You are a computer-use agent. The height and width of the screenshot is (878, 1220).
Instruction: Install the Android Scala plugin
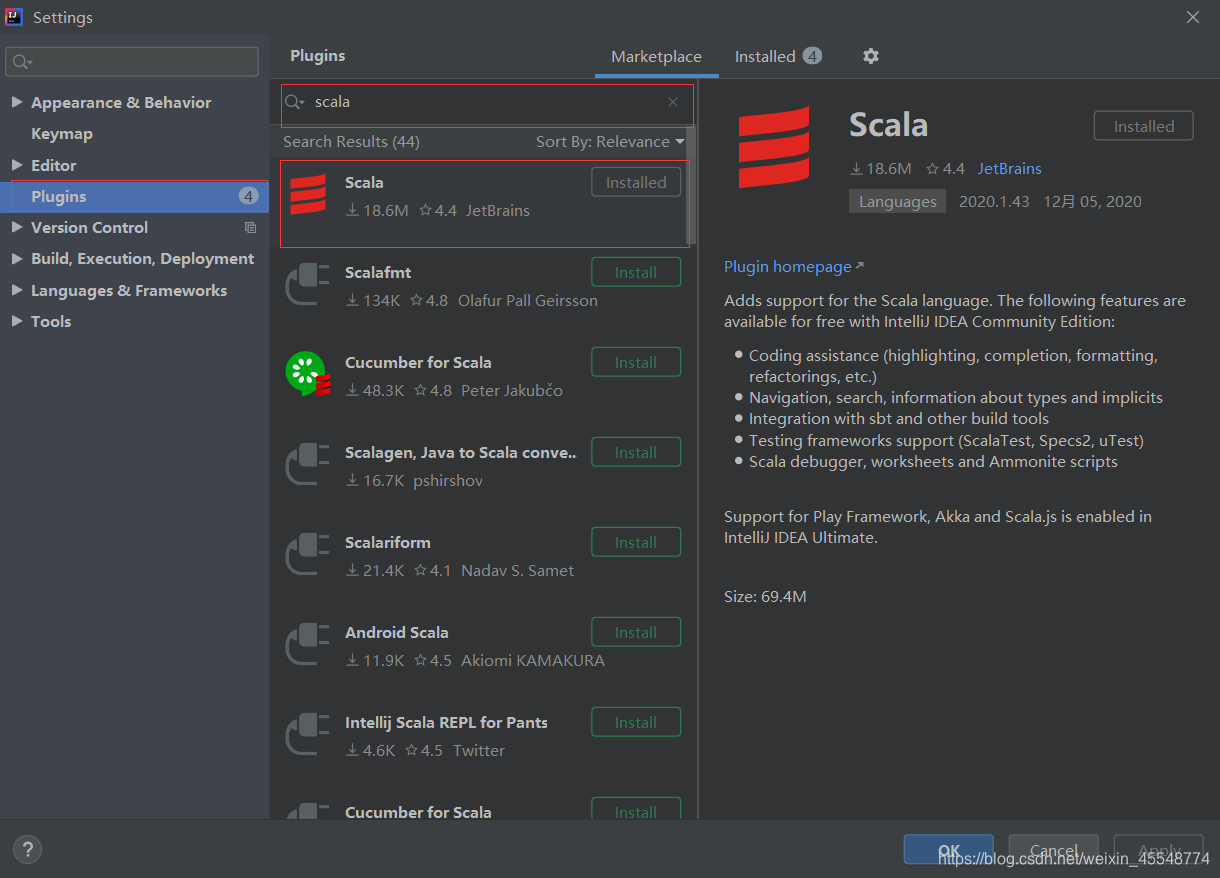636,632
